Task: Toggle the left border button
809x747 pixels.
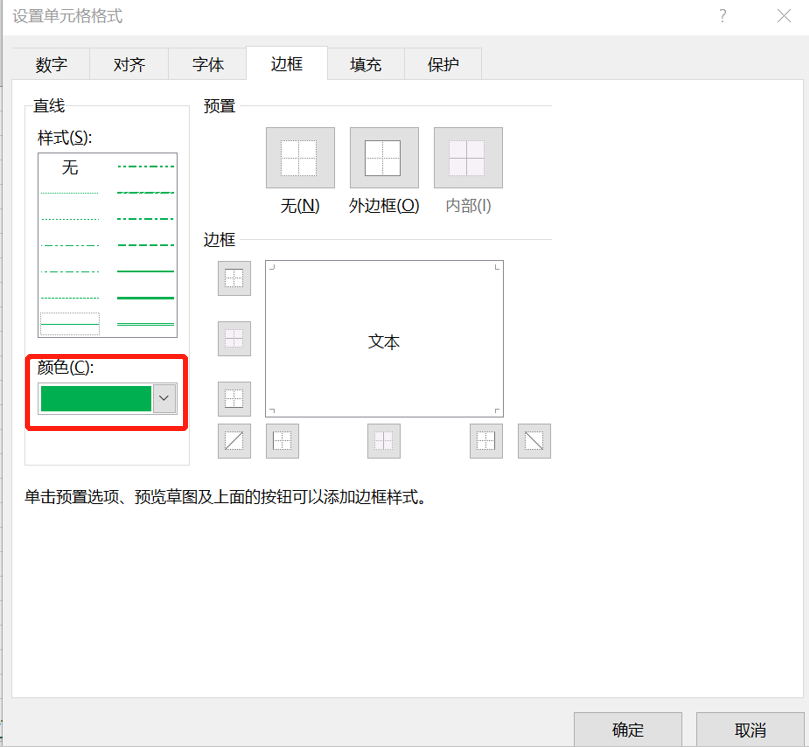Action: 282,441
